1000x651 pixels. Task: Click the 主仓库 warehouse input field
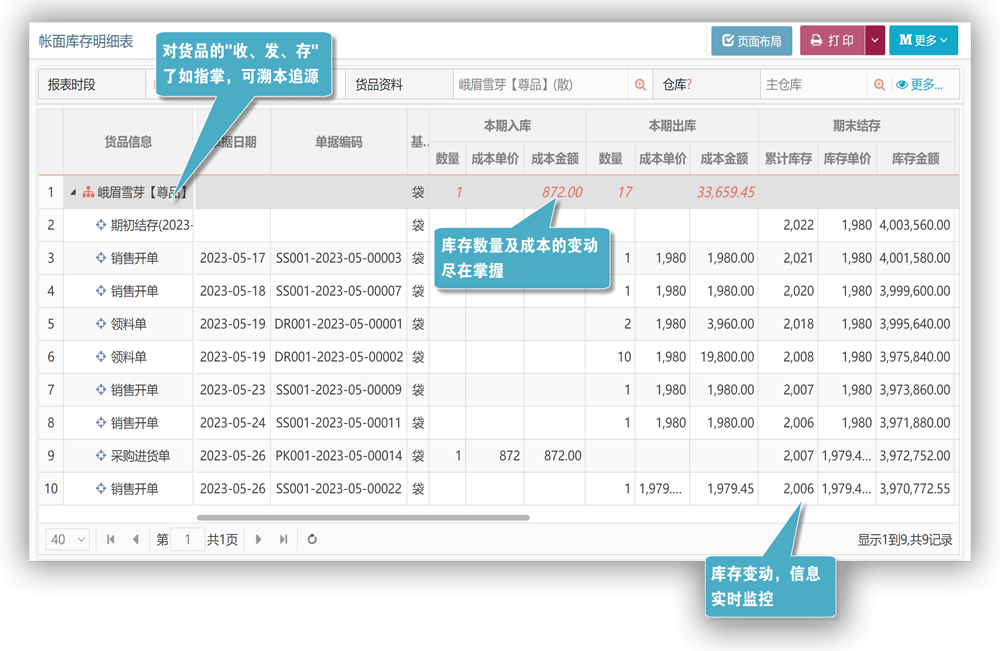(x=813, y=85)
